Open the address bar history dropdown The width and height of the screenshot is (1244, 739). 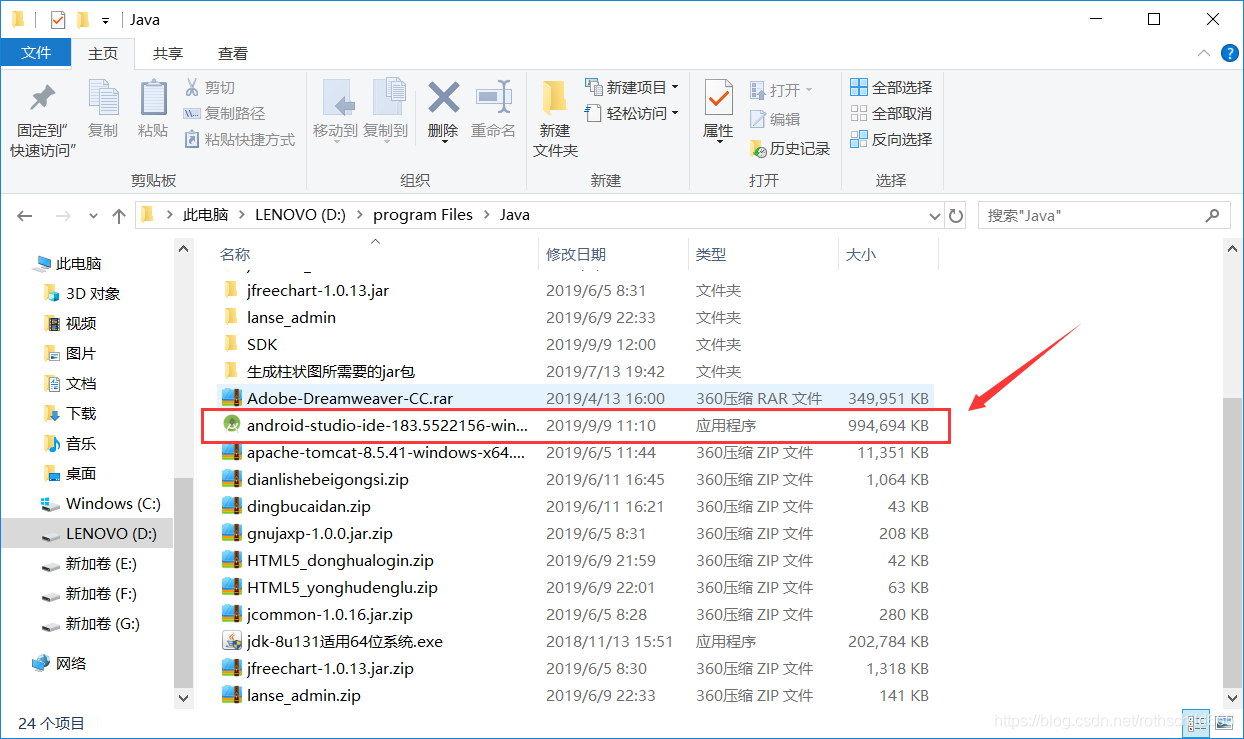(935, 215)
